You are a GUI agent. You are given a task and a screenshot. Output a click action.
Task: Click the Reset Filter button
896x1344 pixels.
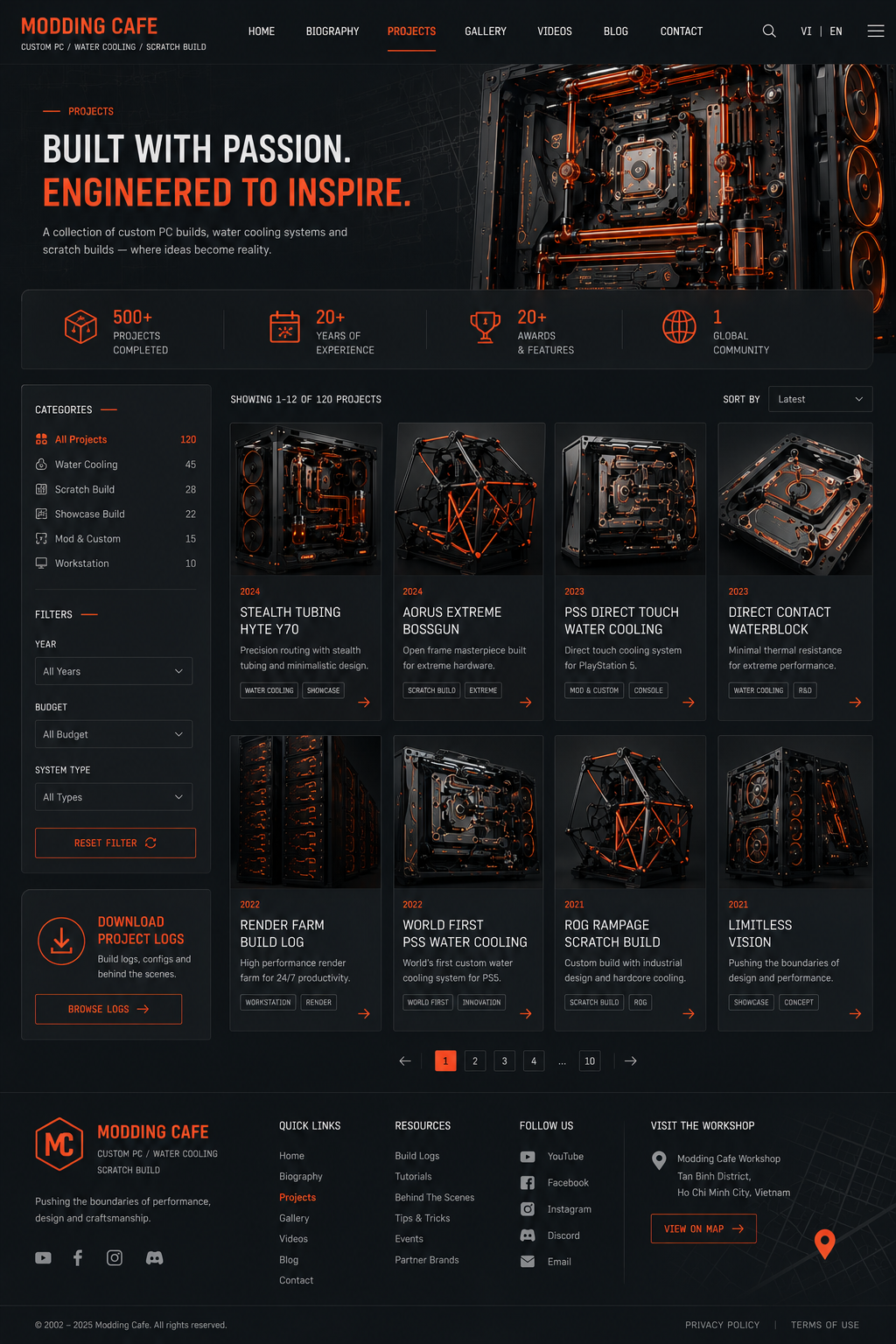pos(115,843)
